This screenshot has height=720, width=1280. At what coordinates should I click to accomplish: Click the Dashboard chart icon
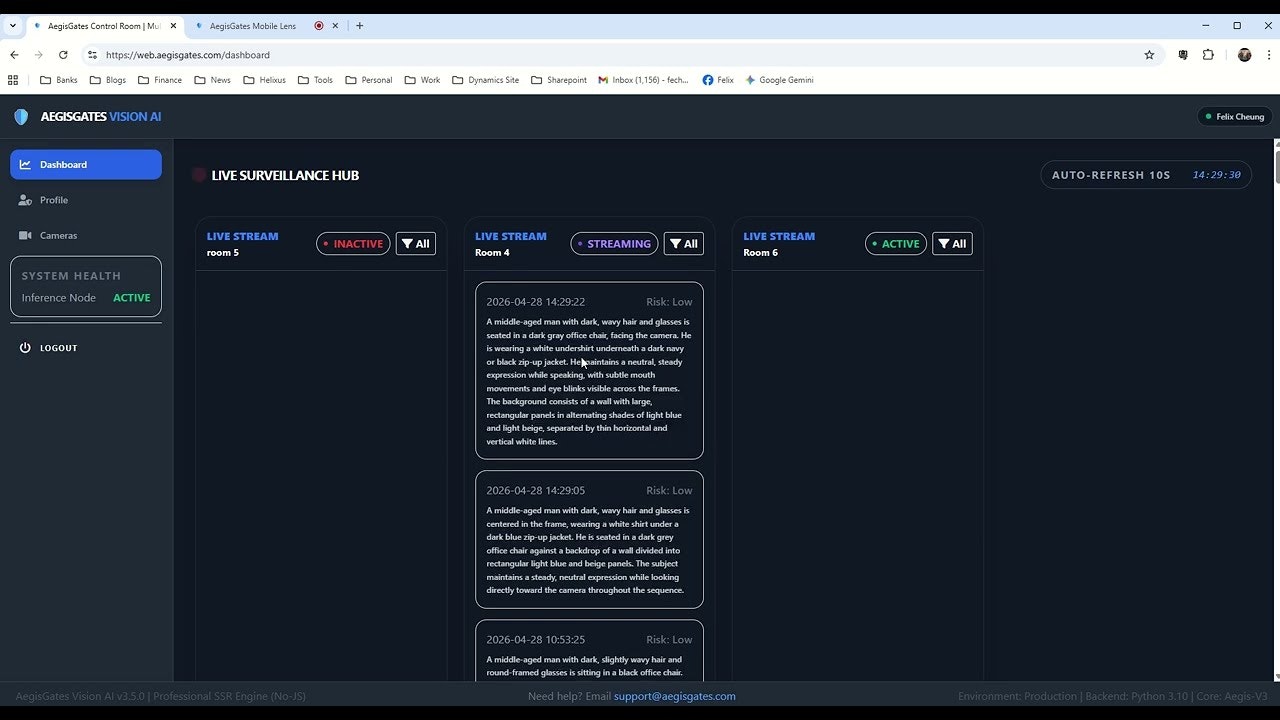pos(24,164)
